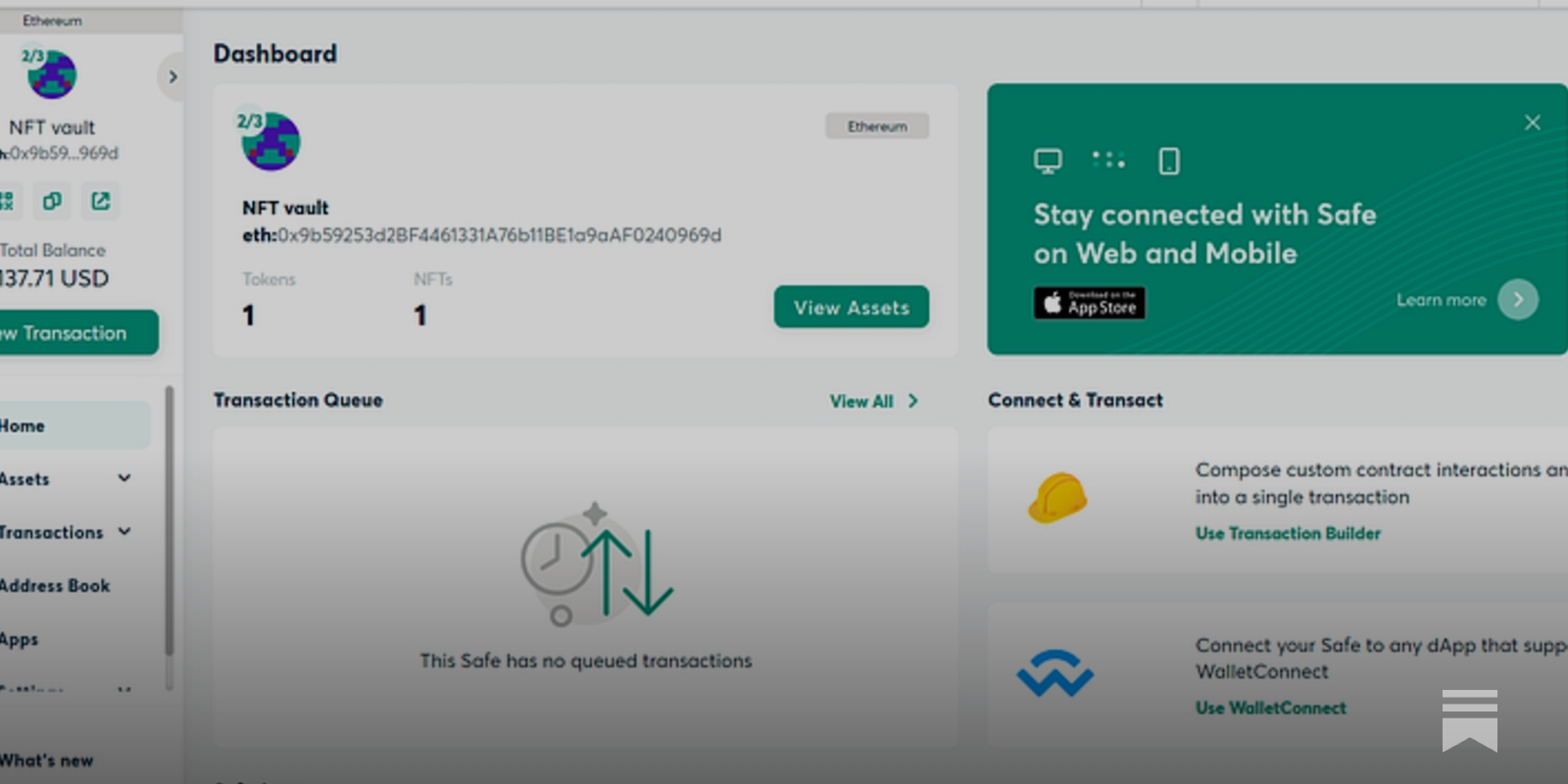Click the hard hat Transaction Builder icon
Screen dimensions: 1568x784
(x=1057, y=498)
